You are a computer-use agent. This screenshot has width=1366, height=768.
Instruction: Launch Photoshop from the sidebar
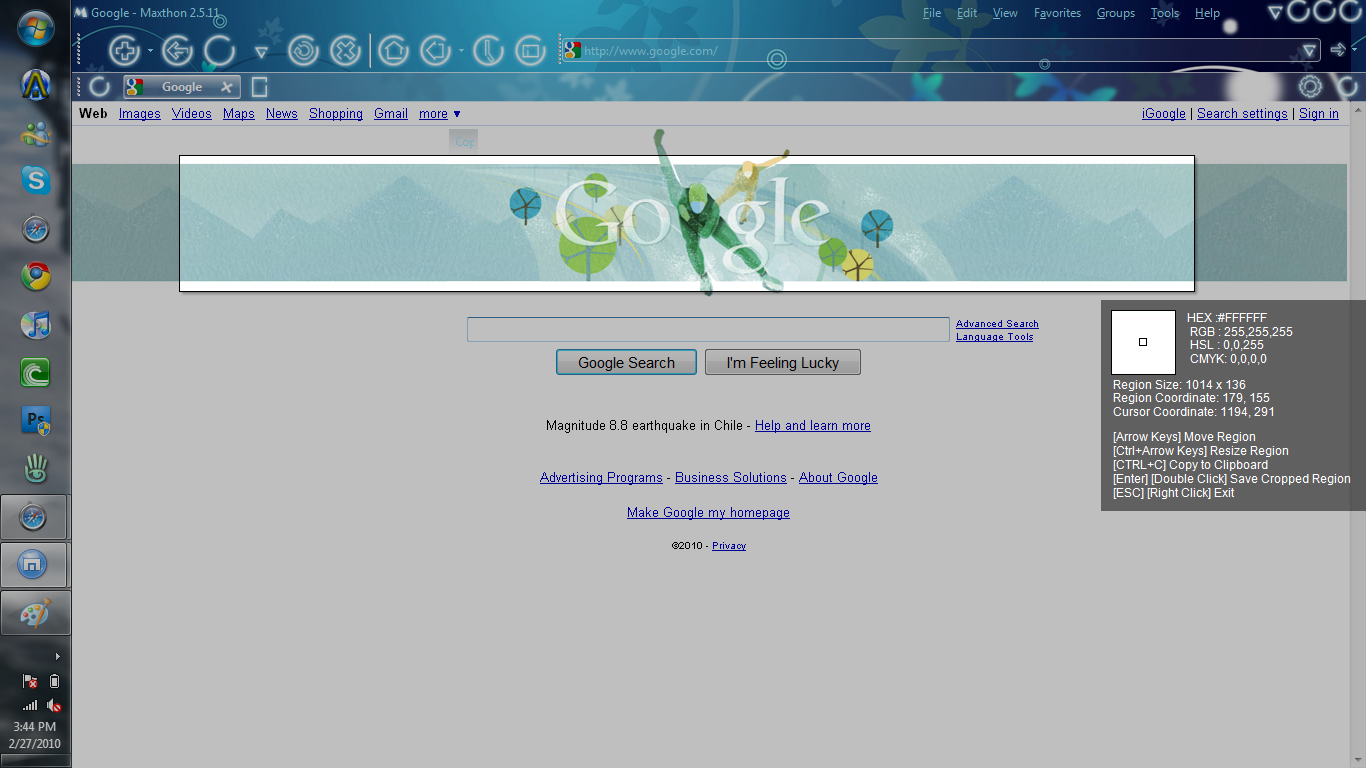[35, 421]
